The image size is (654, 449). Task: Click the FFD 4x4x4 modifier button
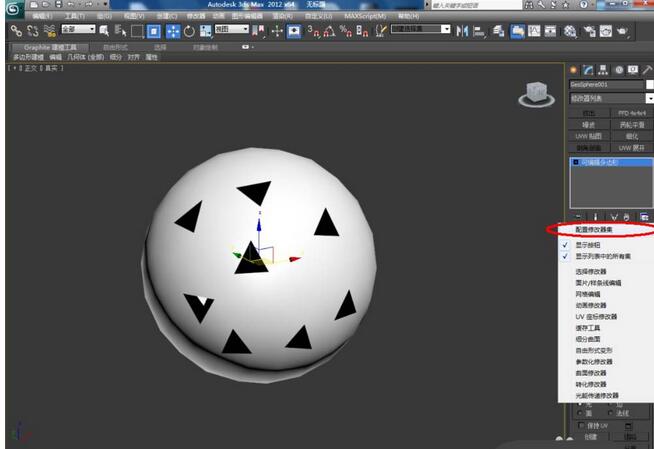pos(632,113)
